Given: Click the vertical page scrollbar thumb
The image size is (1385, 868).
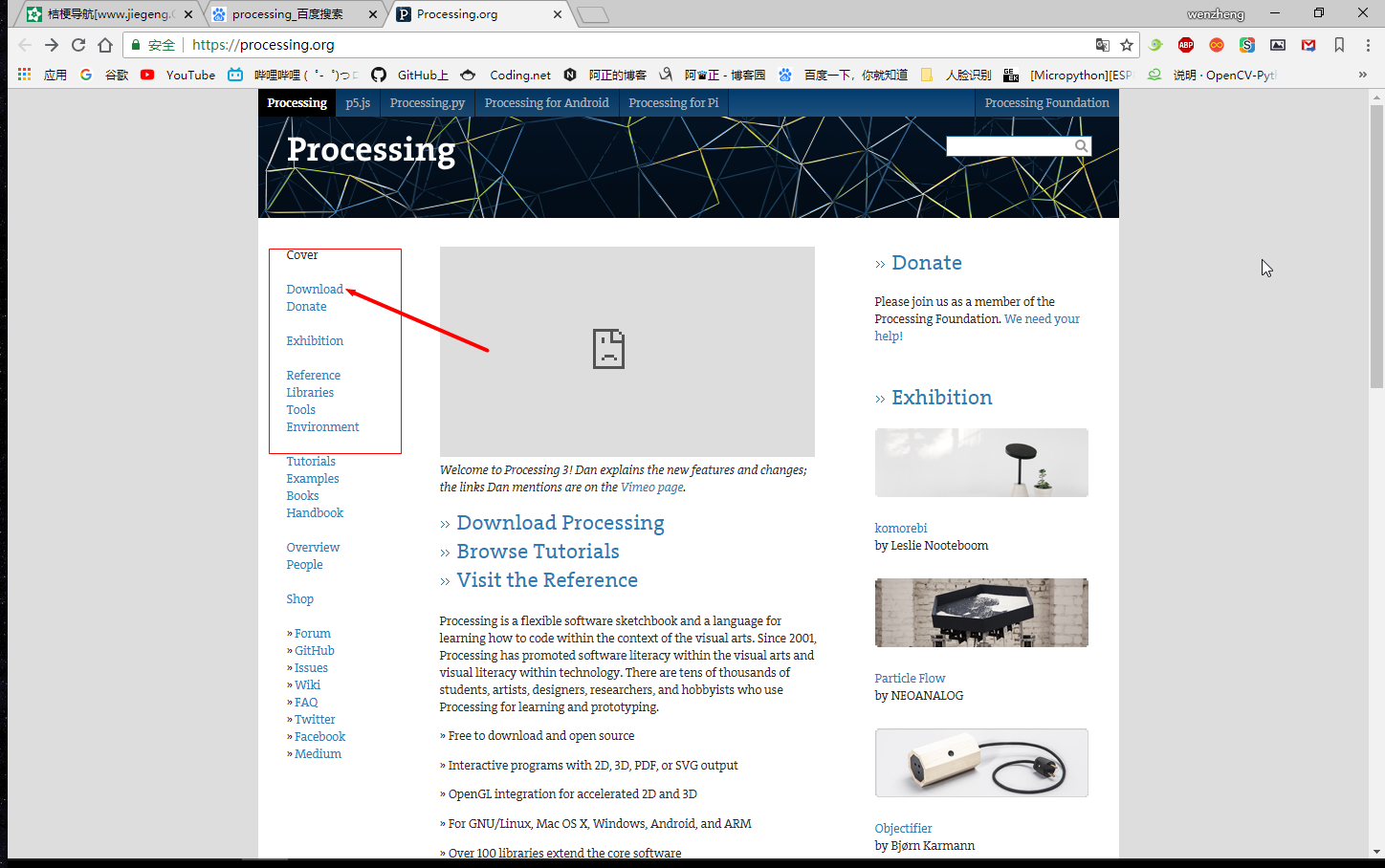Looking at the screenshot, I should [1376, 246].
